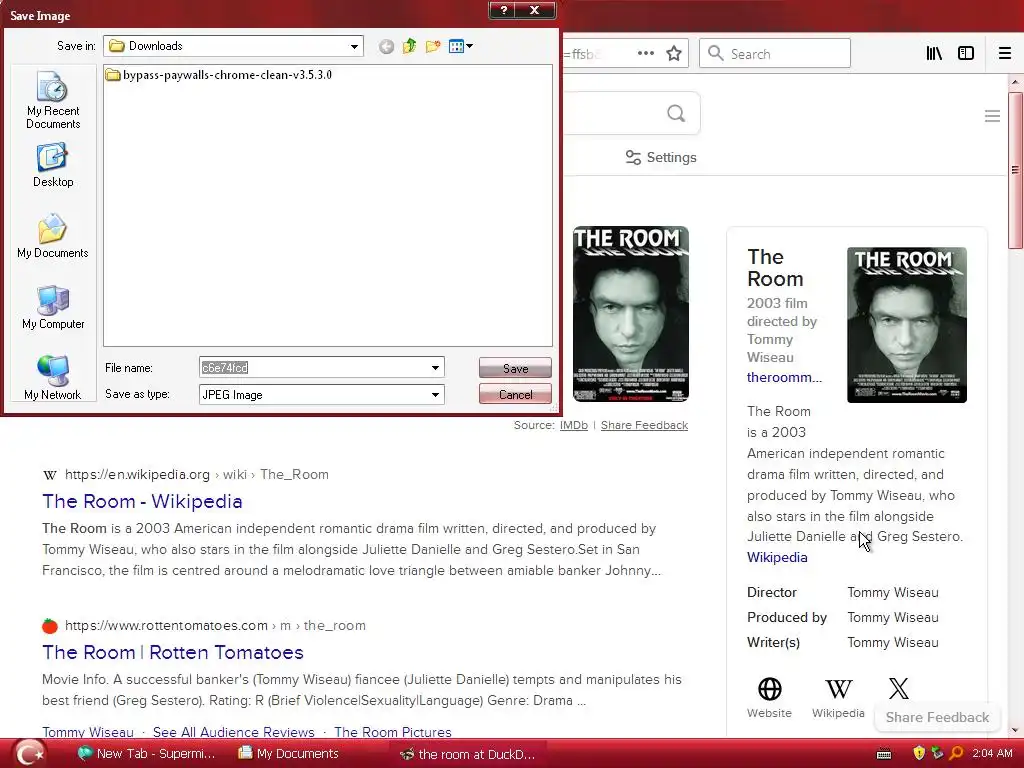Image resolution: width=1024 pixels, height=768 pixels.
Task: Click the Cancel button
Action: pos(515,394)
